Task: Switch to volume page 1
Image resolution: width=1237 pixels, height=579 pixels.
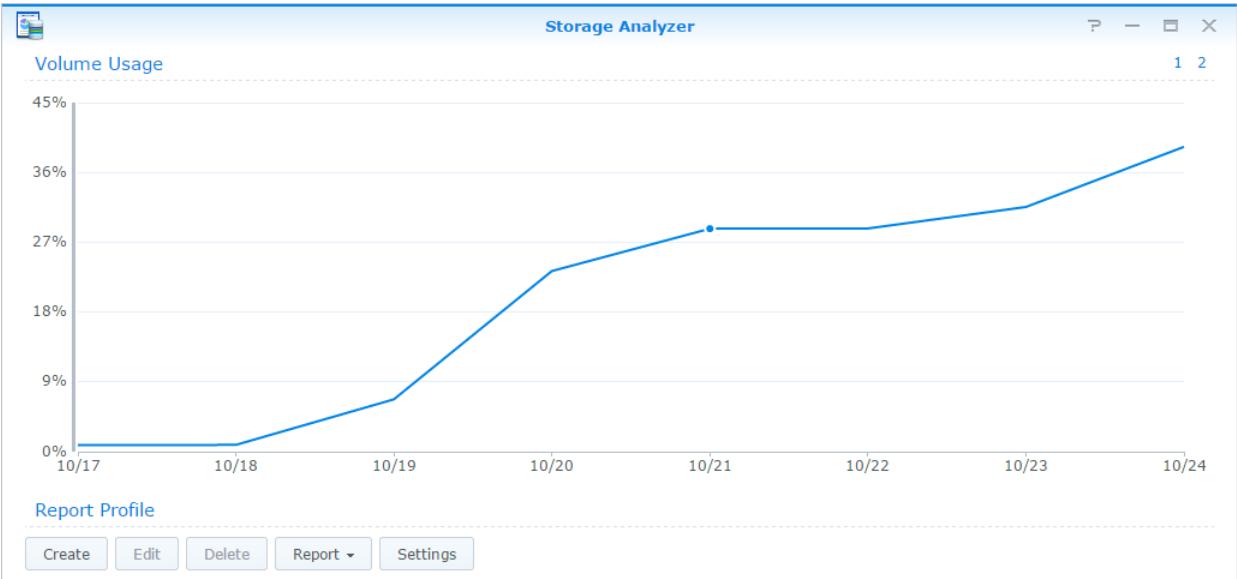Action: pyautogui.click(x=1179, y=63)
